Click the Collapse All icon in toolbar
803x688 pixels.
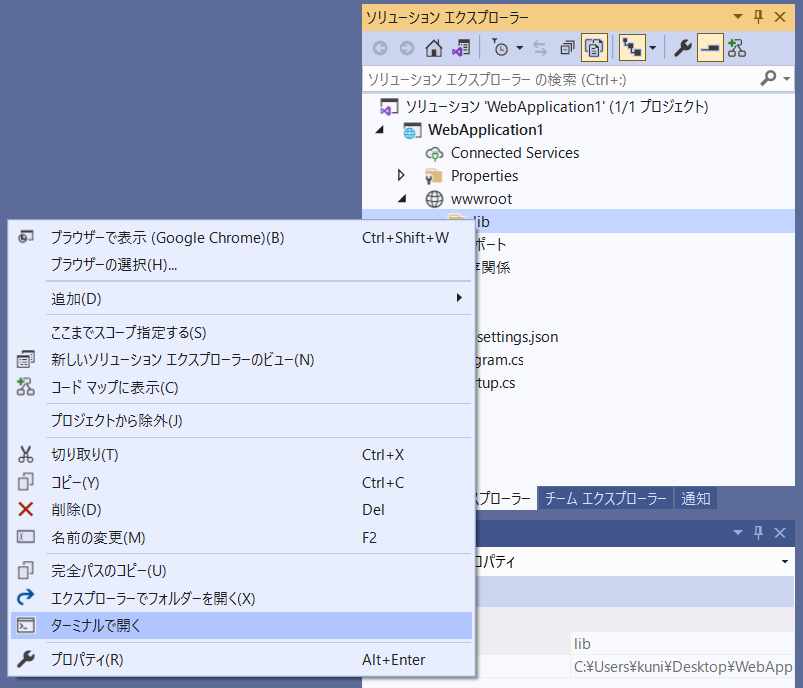(x=567, y=48)
